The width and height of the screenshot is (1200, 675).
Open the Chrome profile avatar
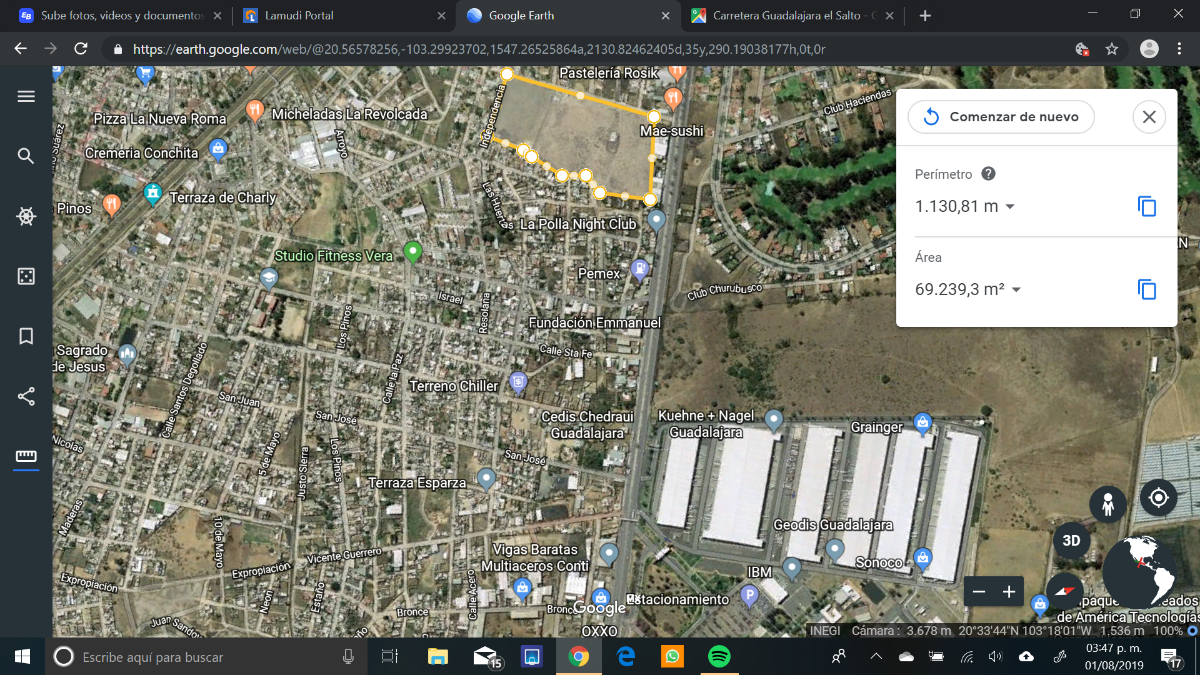(x=1149, y=49)
